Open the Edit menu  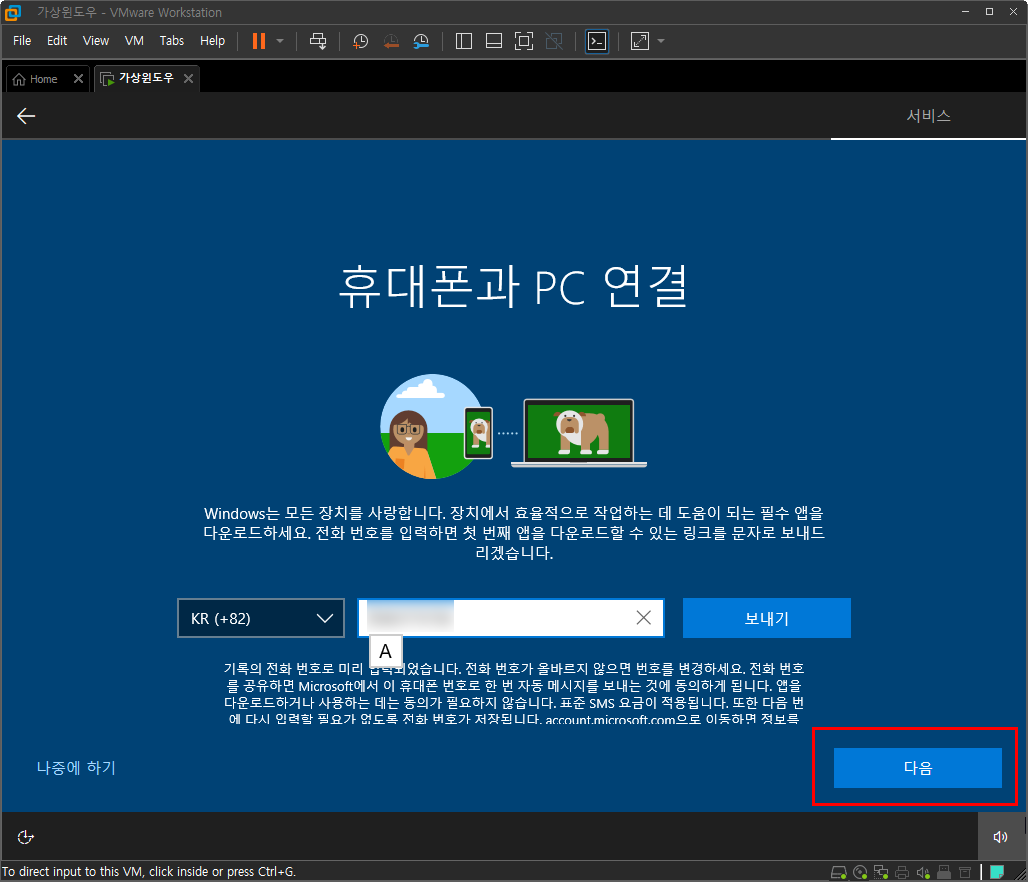coord(57,41)
